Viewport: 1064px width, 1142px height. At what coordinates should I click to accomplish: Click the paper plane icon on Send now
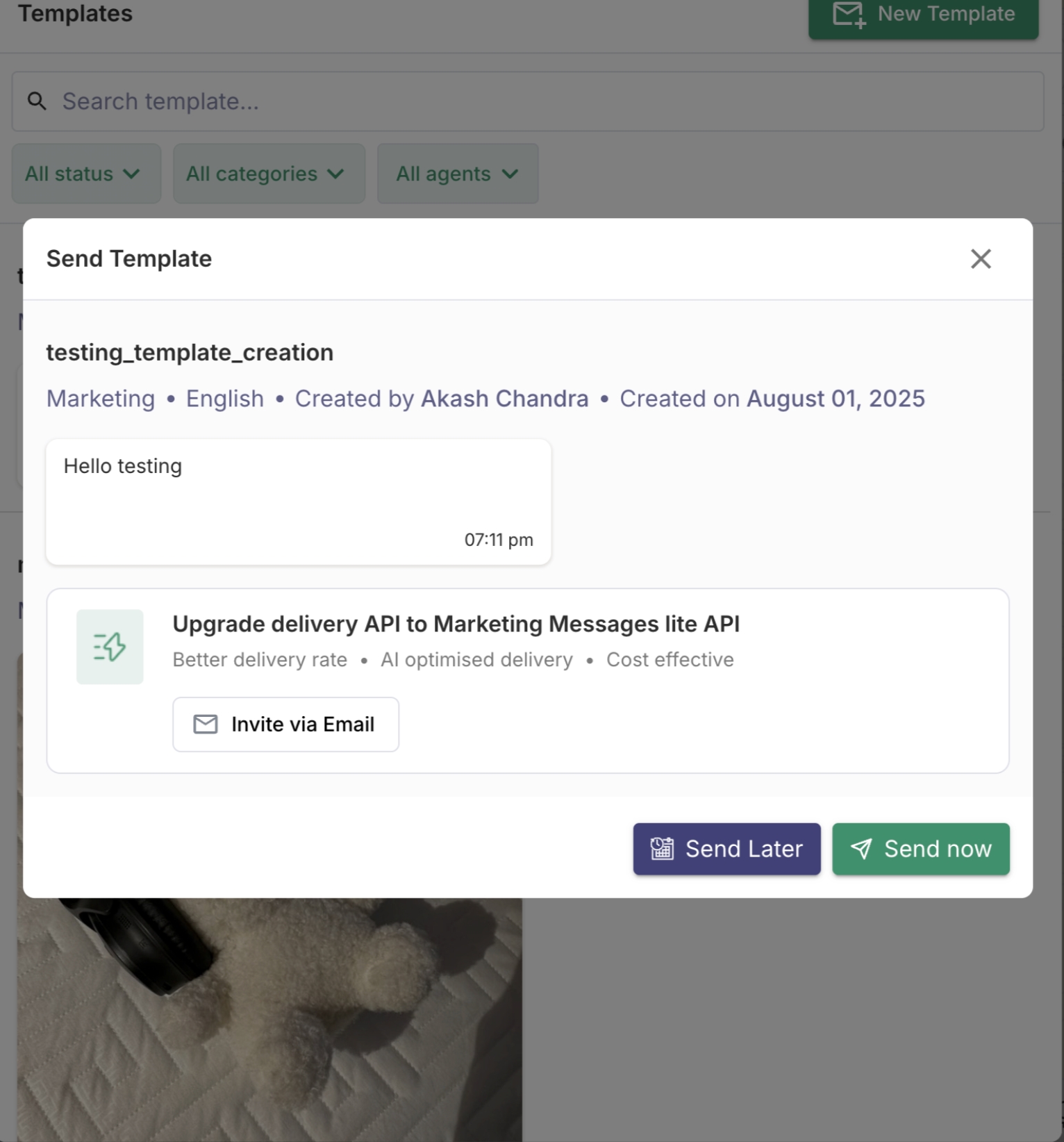click(x=861, y=849)
